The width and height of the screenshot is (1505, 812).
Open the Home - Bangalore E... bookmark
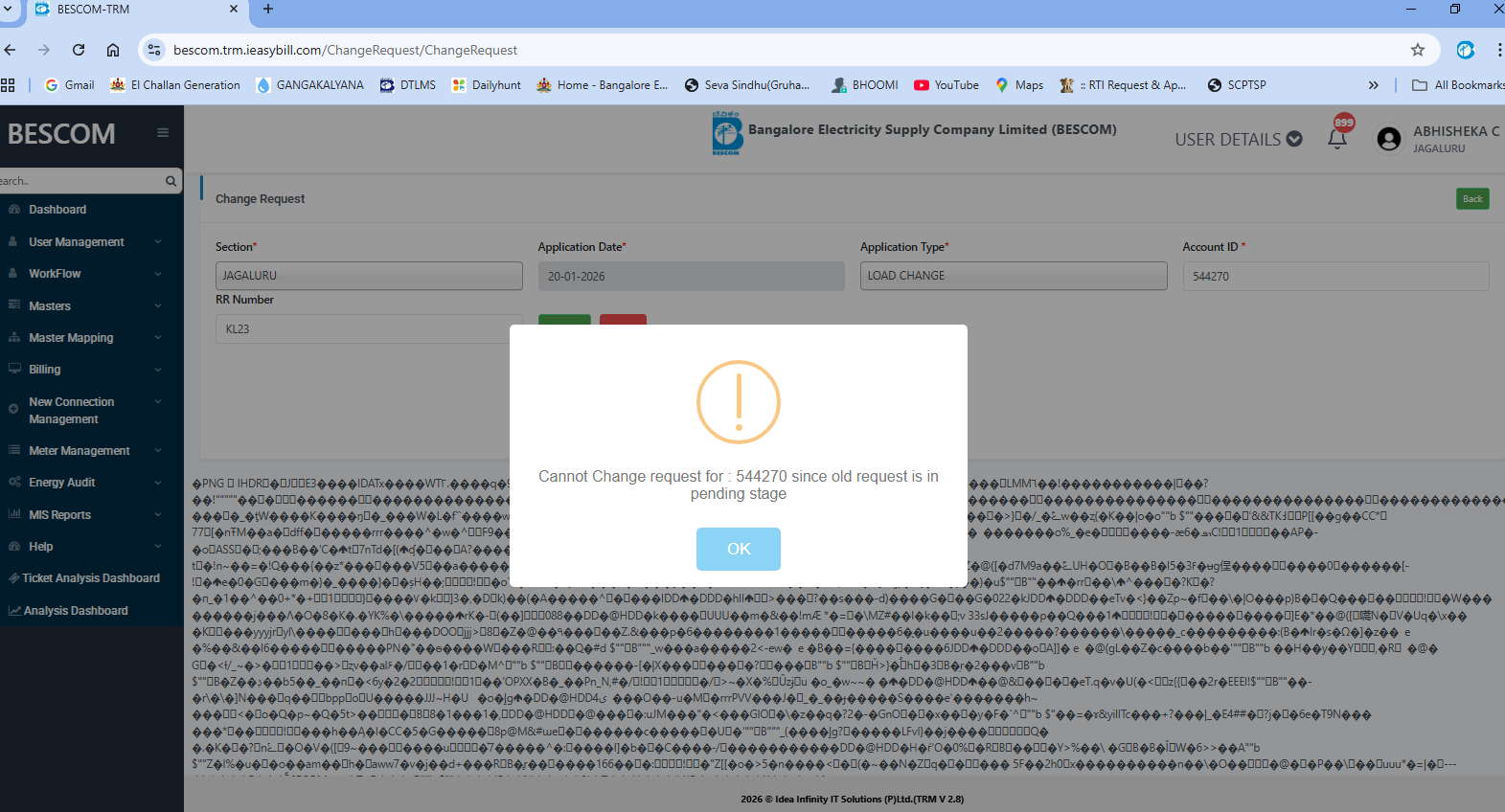[603, 85]
